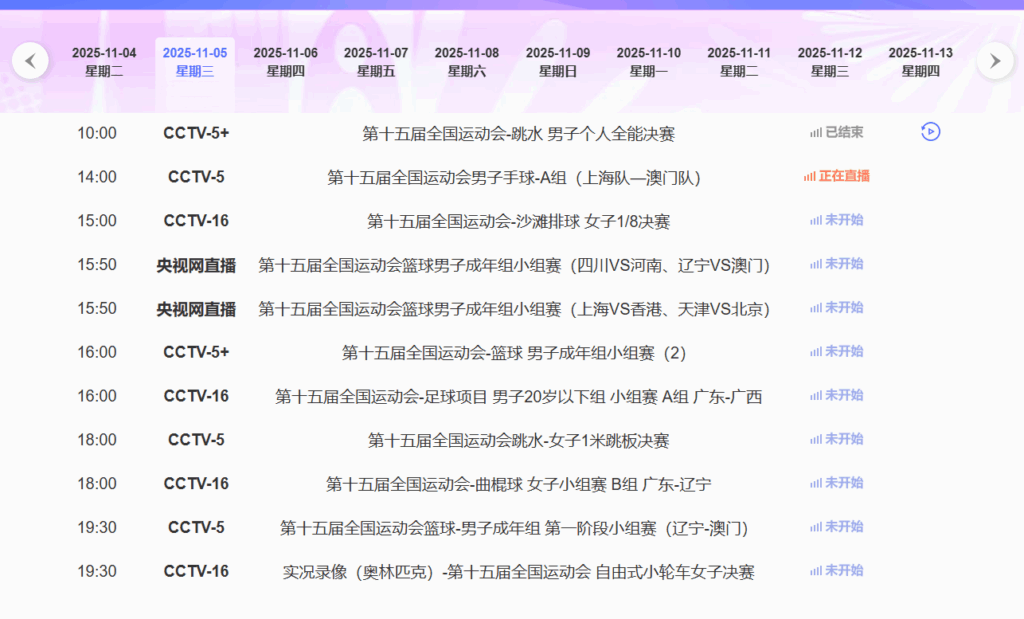
Task: Switch to the 2025-11-06 星期四 tab
Action: click(x=285, y=62)
